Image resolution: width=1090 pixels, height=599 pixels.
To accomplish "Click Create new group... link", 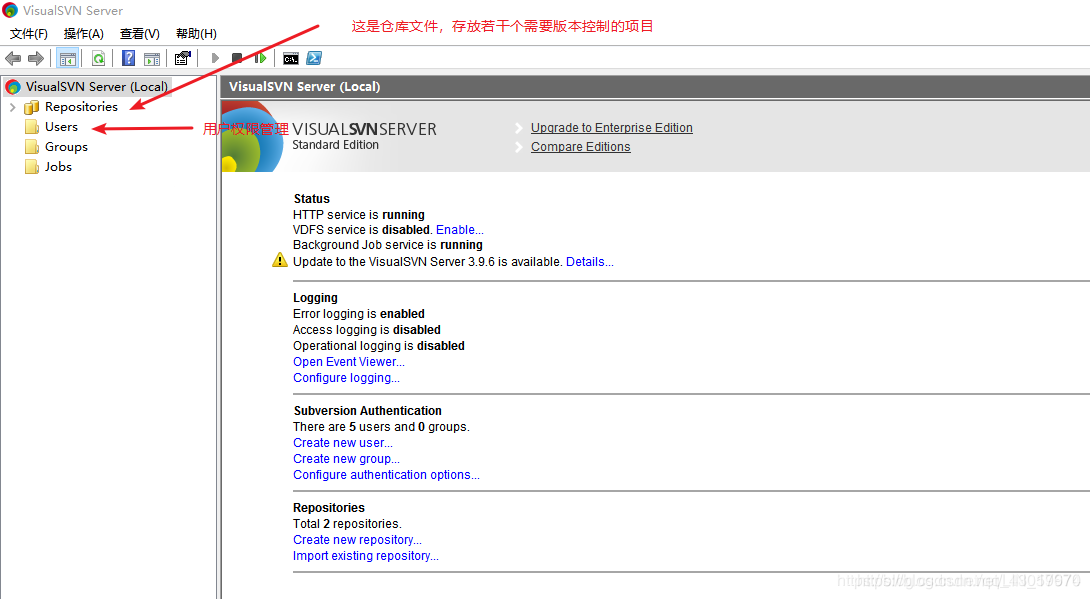I will [x=346, y=459].
